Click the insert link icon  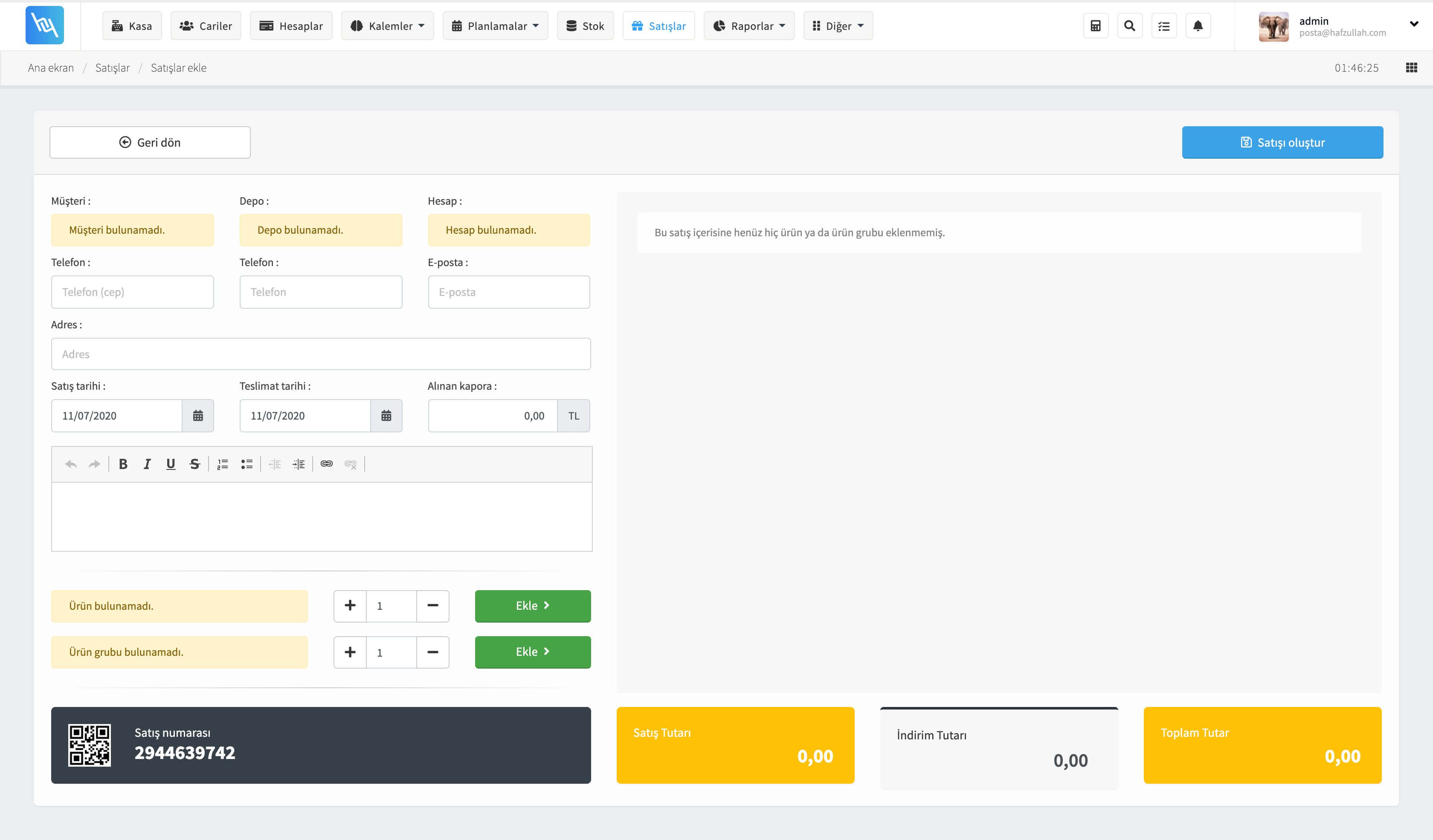click(x=326, y=464)
